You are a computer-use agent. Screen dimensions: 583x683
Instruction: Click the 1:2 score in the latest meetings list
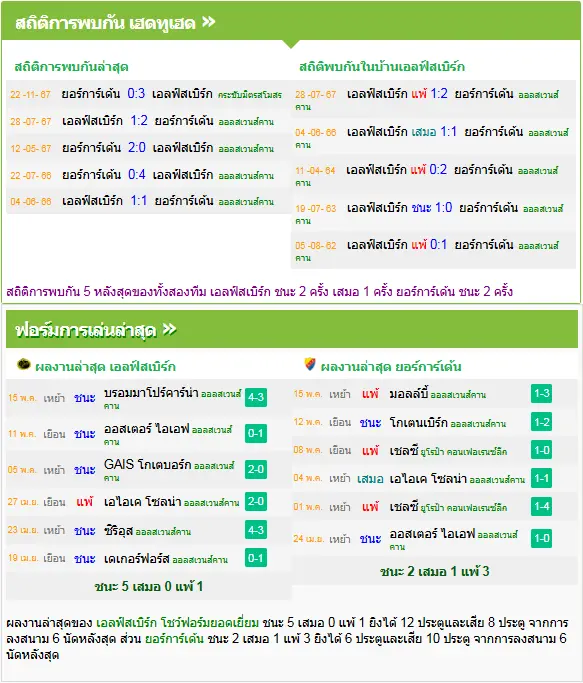[139, 121]
